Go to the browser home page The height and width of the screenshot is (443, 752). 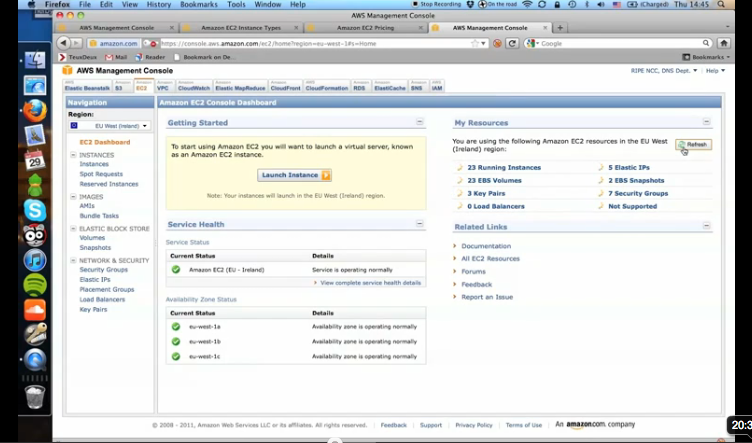724,43
